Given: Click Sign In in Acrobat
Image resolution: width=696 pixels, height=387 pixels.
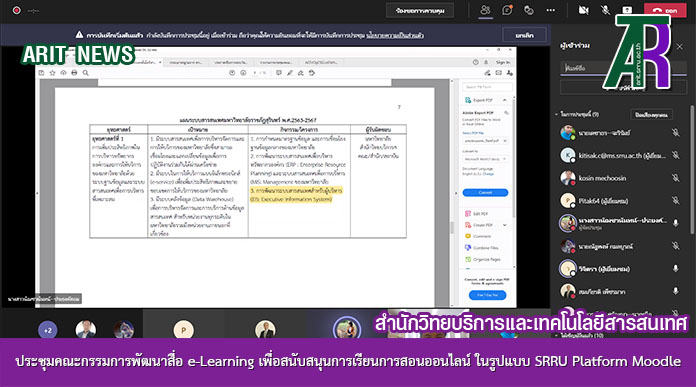Looking at the screenshot, I should (x=502, y=62).
